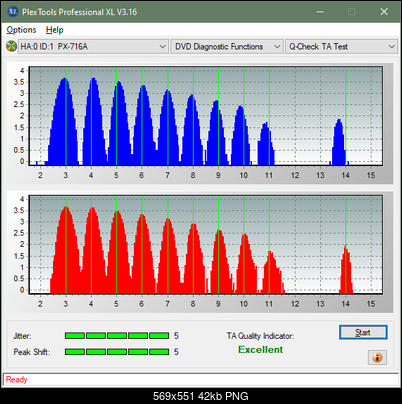The width and height of the screenshot is (402, 404).
Task: Click the red land histogram graph
Action: [206, 245]
